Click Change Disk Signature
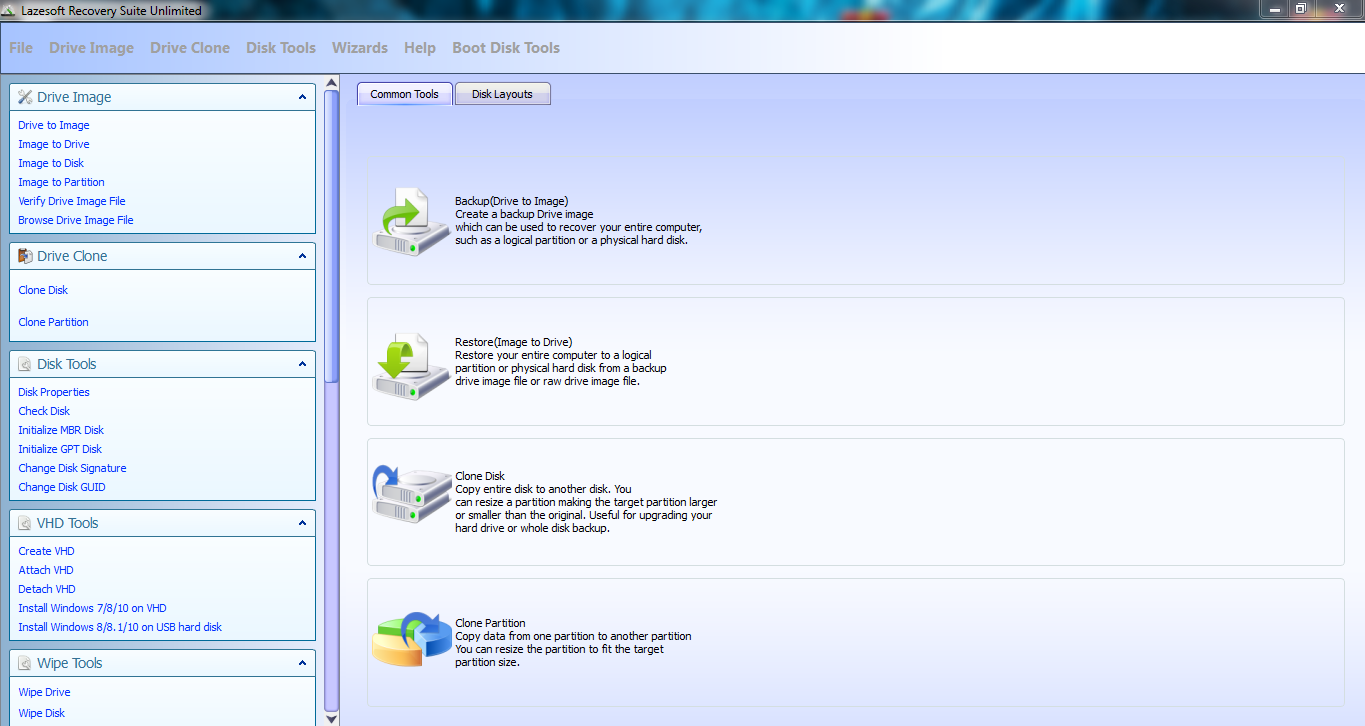Viewport: 1365px width, 726px height. (72, 468)
